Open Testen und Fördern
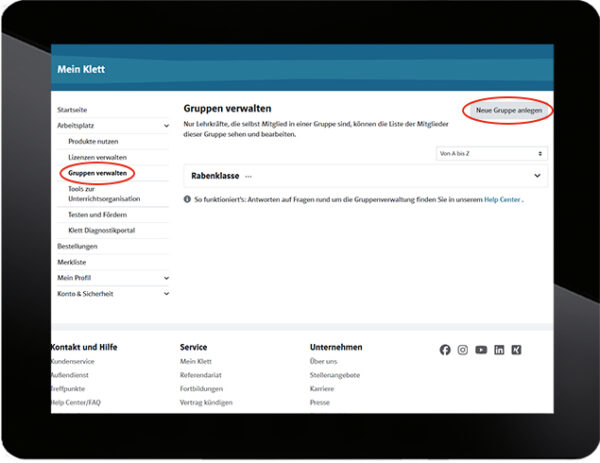Image resolution: width=600 pixels, height=463 pixels. click(97, 215)
